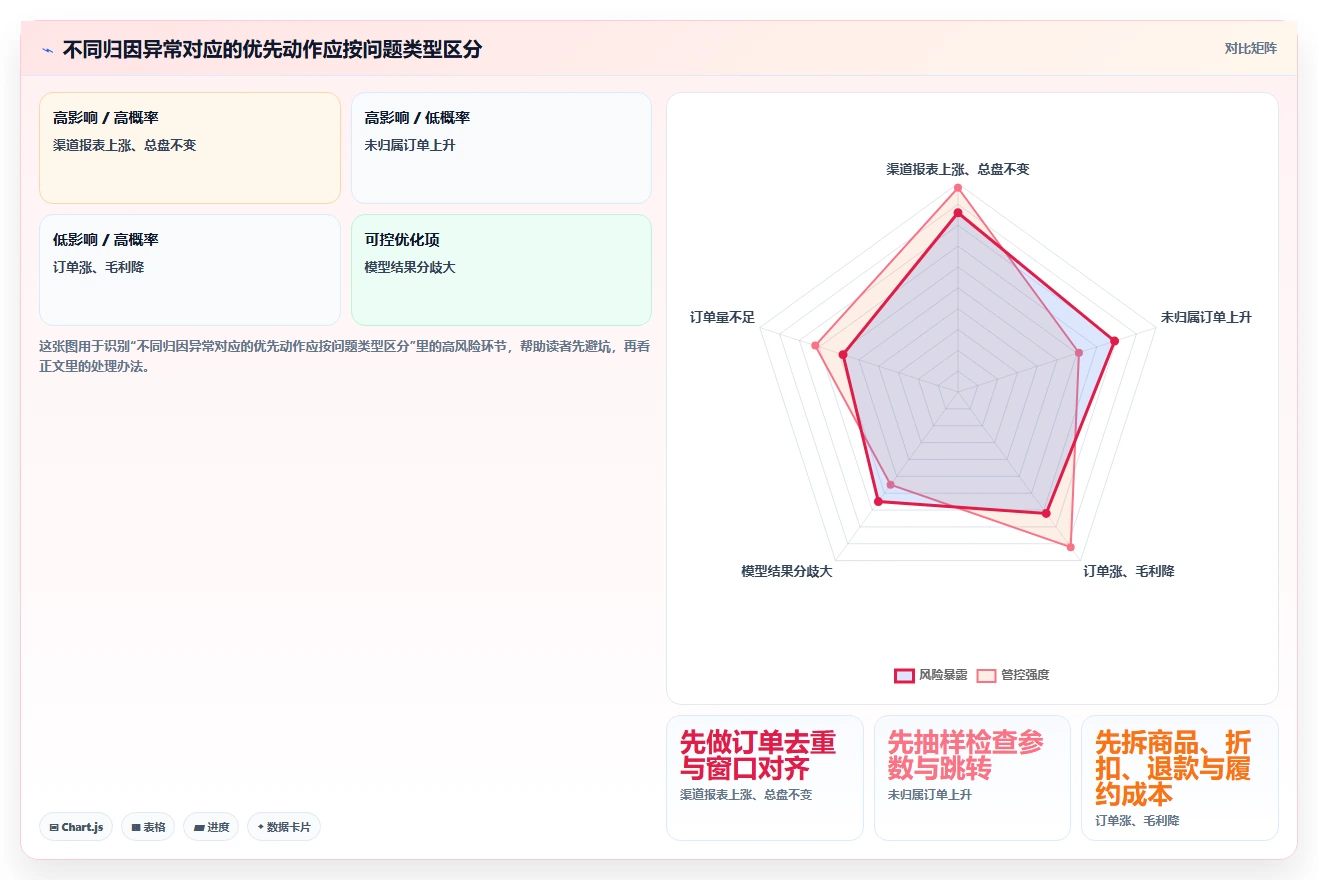
Task: Click 模型结果分歧大 text in the green card
Action: [x=410, y=267]
